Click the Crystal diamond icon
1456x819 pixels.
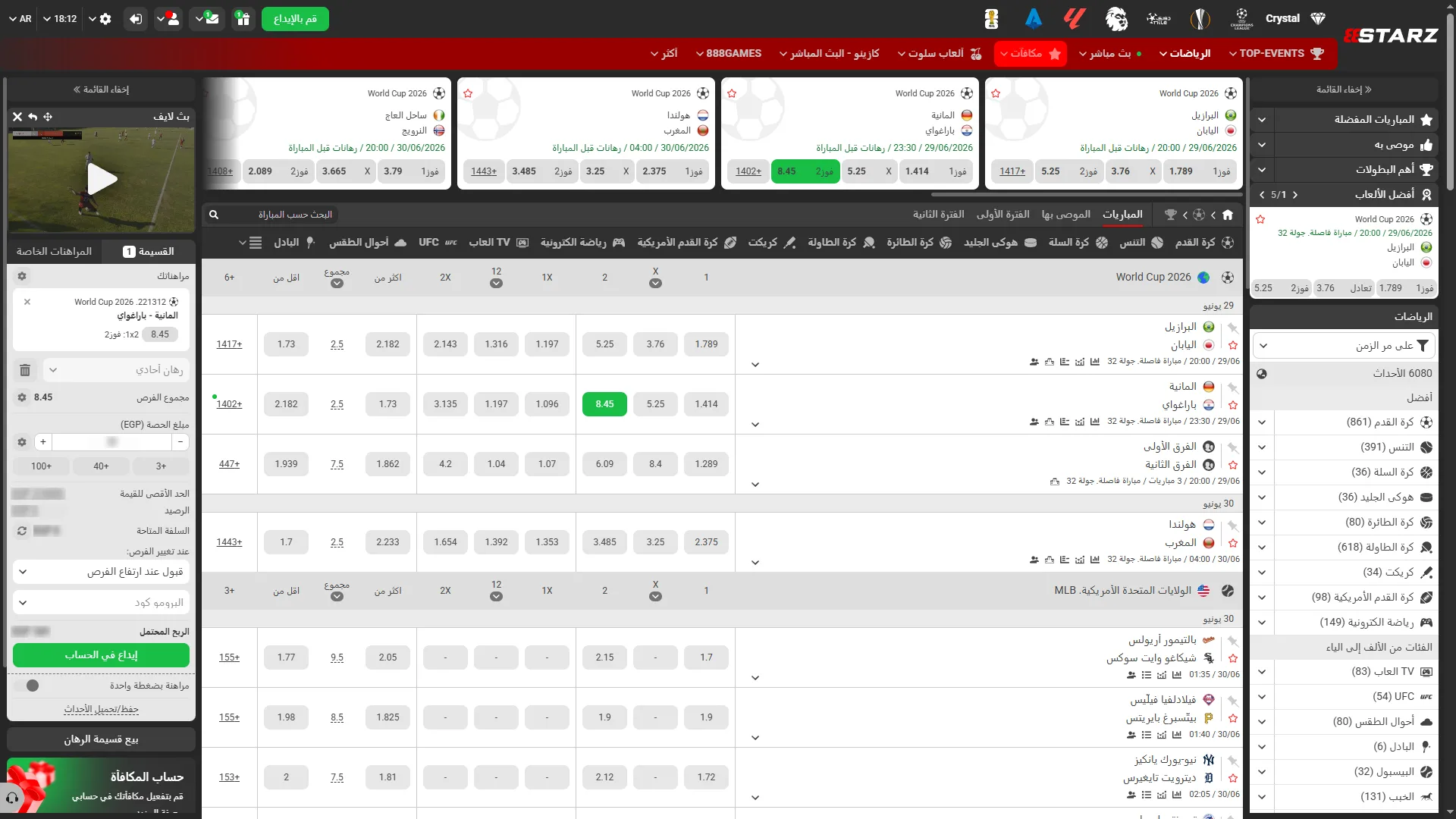pyautogui.click(x=1318, y=19)
